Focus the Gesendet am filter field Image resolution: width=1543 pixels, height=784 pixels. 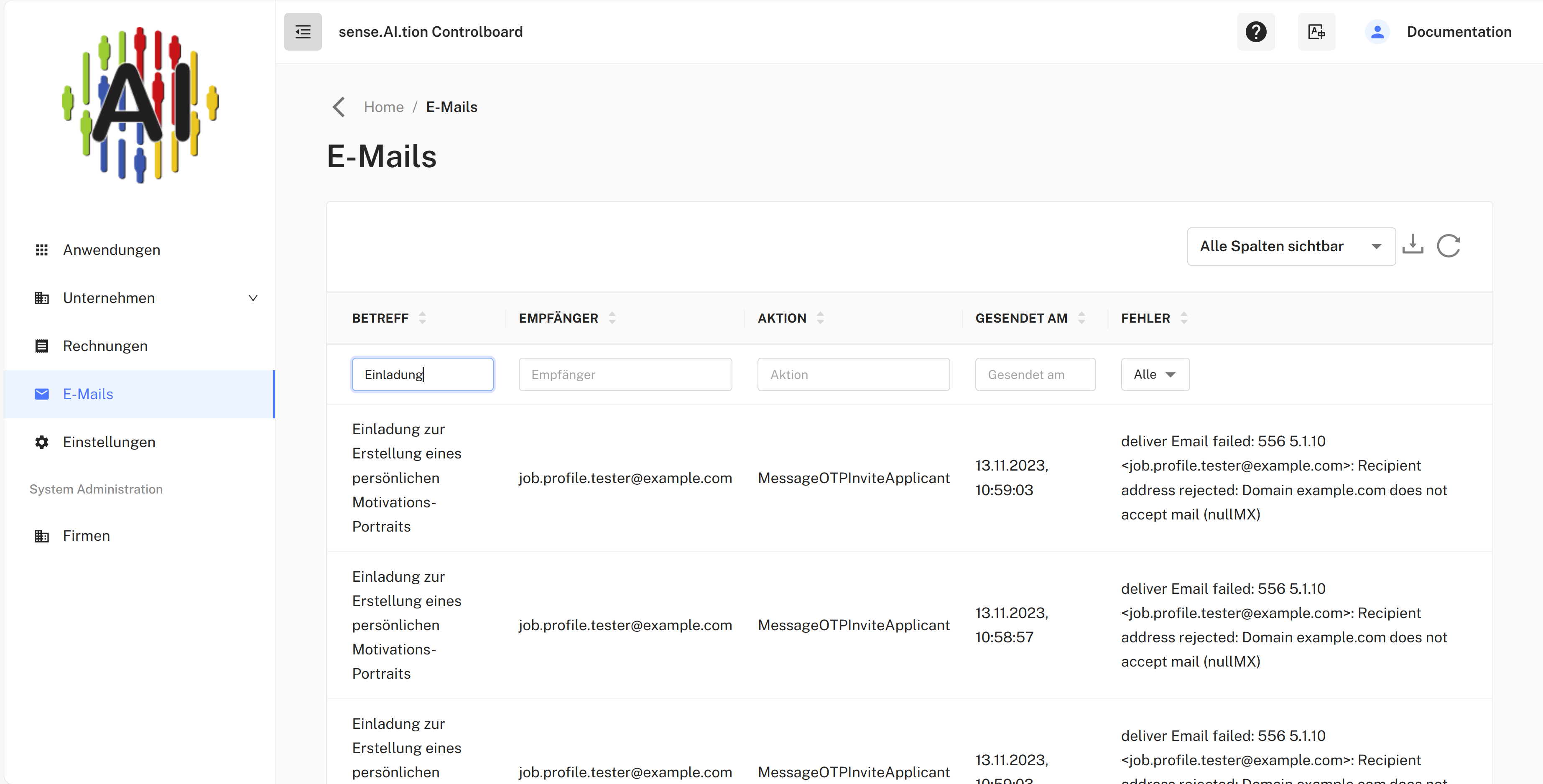pos(1035,374)
